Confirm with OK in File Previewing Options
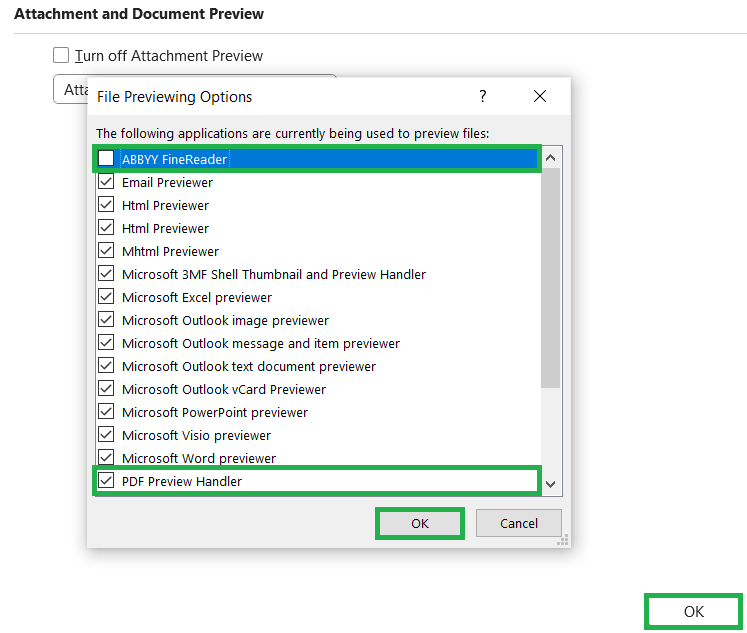This screenshot has width=747, height=633. (420, 523)
